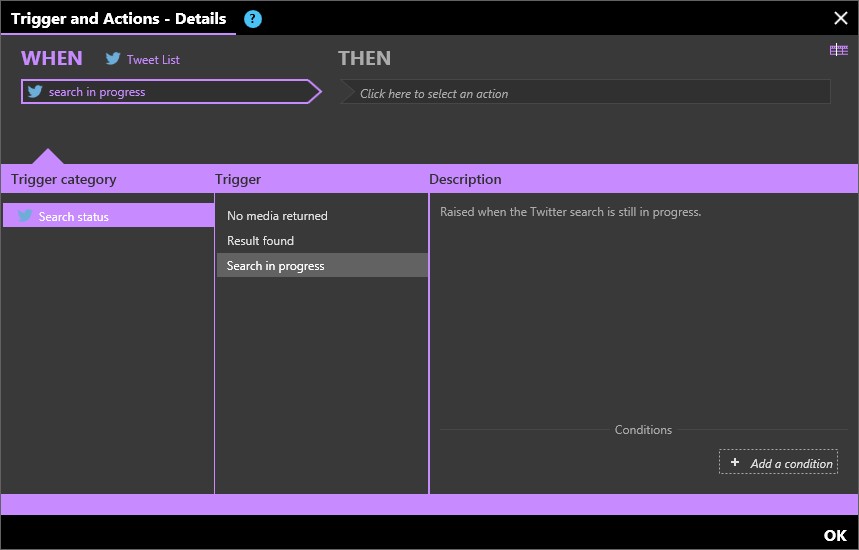Click the Twitter icon in the Search status row

[25, 216]
